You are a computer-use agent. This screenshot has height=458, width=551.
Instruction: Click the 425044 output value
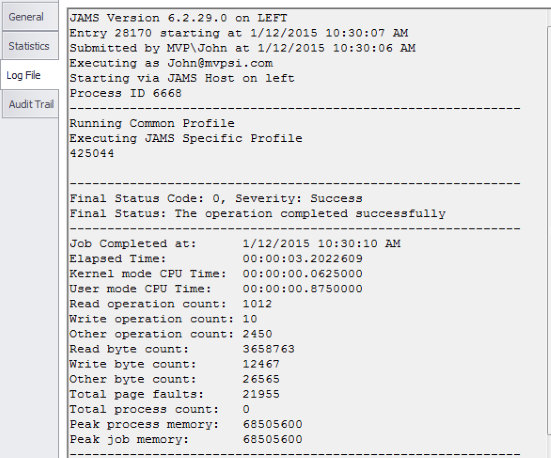click(x=92, y=154)
